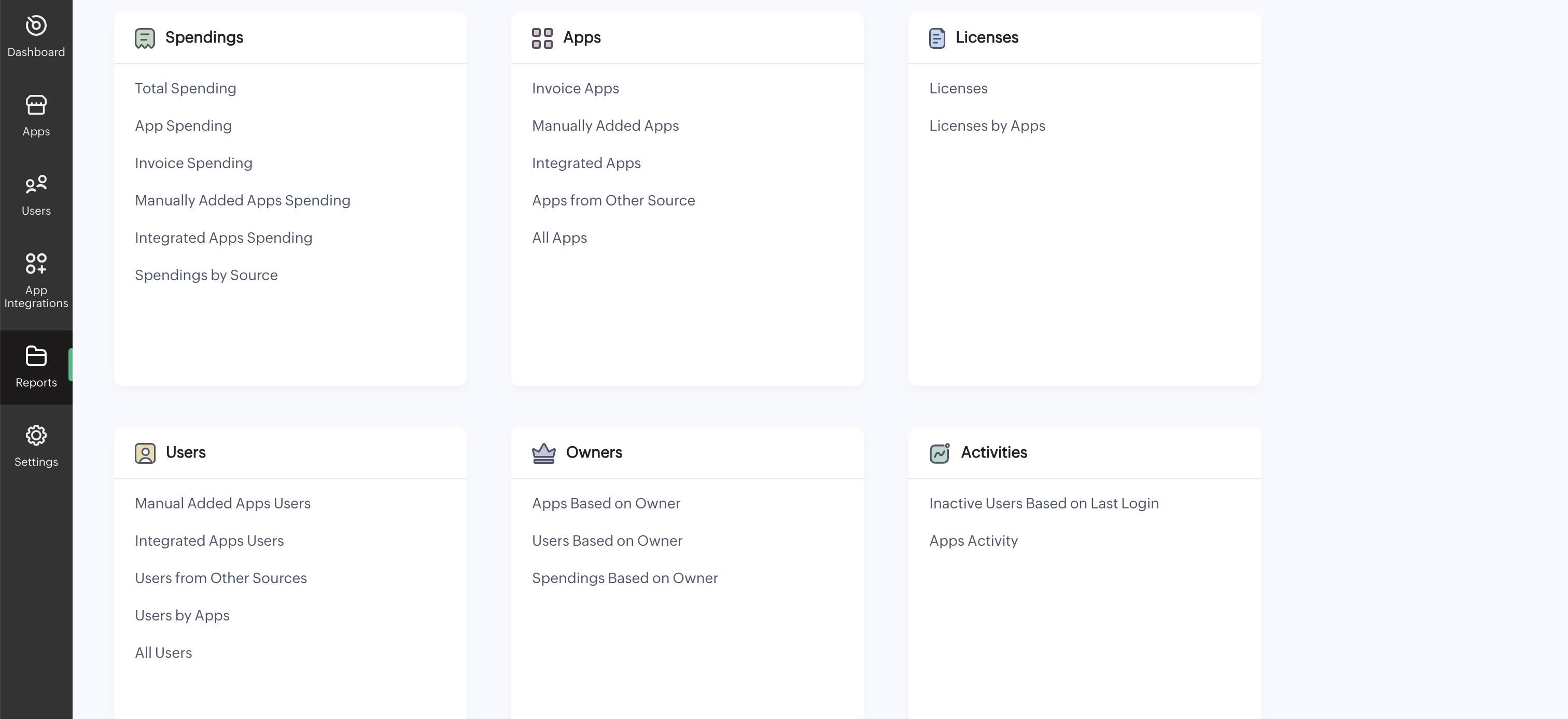This screenshot has width=1568, height=719.
Task: Click the Owners crown icon
Action: tap(543, 453)
